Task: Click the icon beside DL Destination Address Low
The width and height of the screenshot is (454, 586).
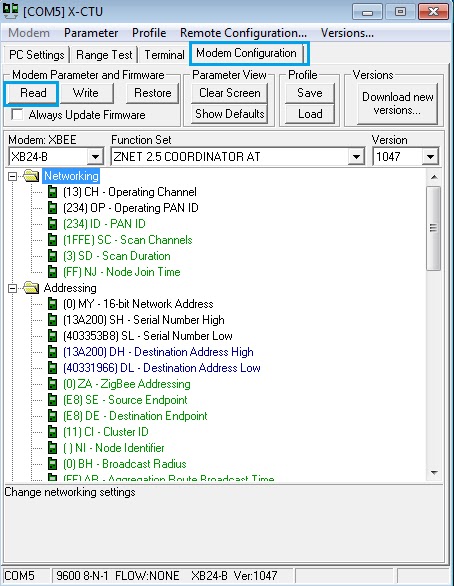Action: [x=53, y=368]
